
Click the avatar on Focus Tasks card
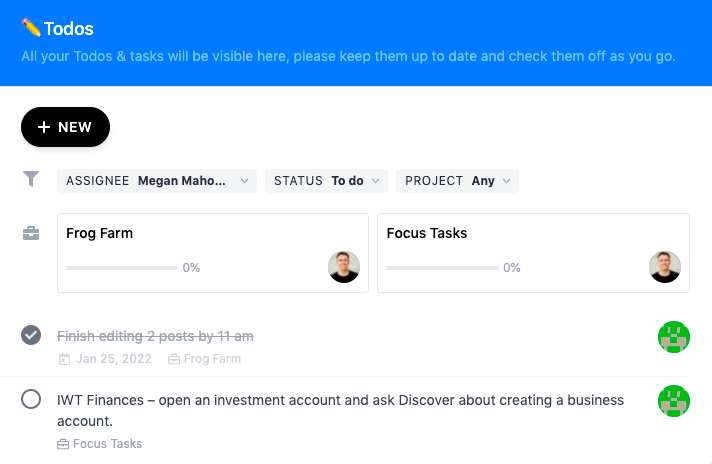[665, 267]
